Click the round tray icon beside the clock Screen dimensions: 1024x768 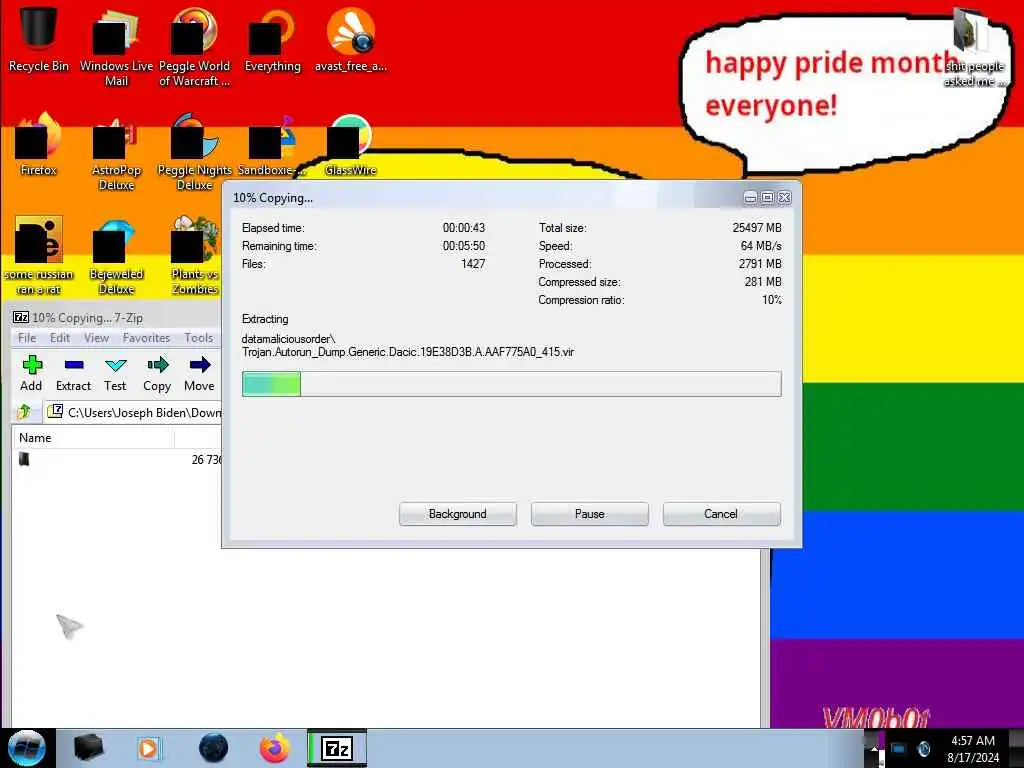tap(923, 748)
